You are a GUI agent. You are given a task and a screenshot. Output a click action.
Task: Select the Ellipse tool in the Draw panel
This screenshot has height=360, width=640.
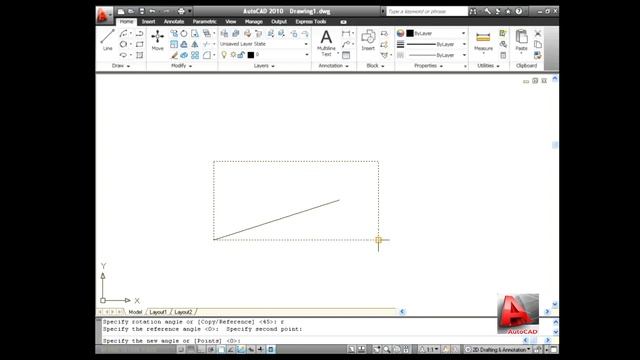pos(123,55)
